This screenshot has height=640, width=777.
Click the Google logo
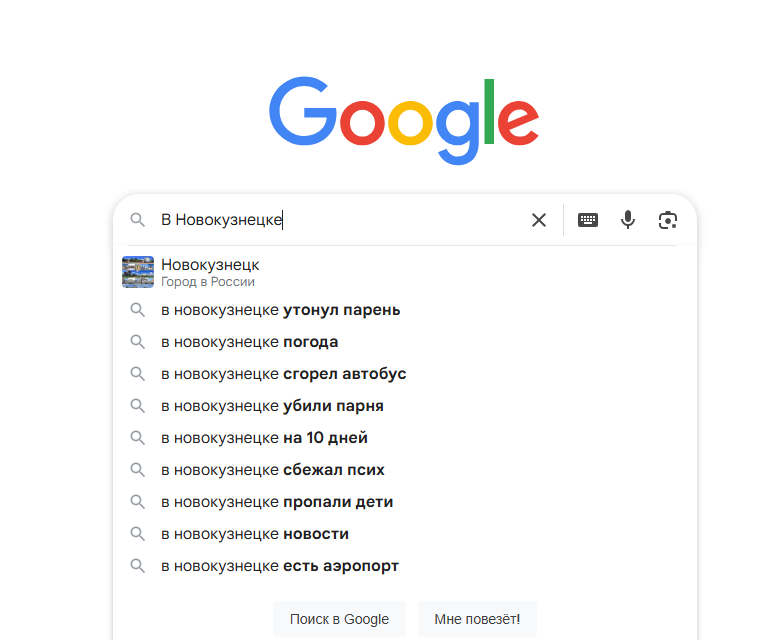click(x=404, y=120)
